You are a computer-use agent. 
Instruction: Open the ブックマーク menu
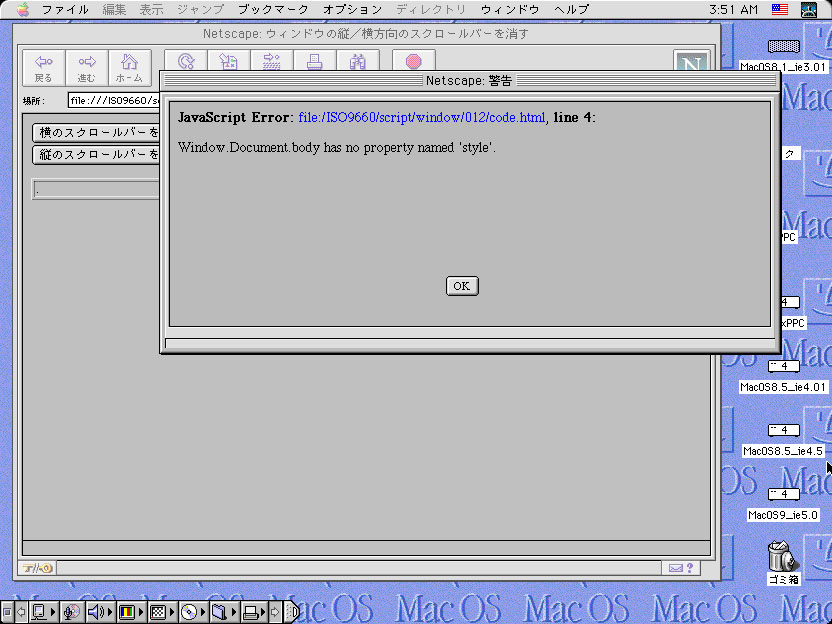pyautogui.click(x=273, y=10)
